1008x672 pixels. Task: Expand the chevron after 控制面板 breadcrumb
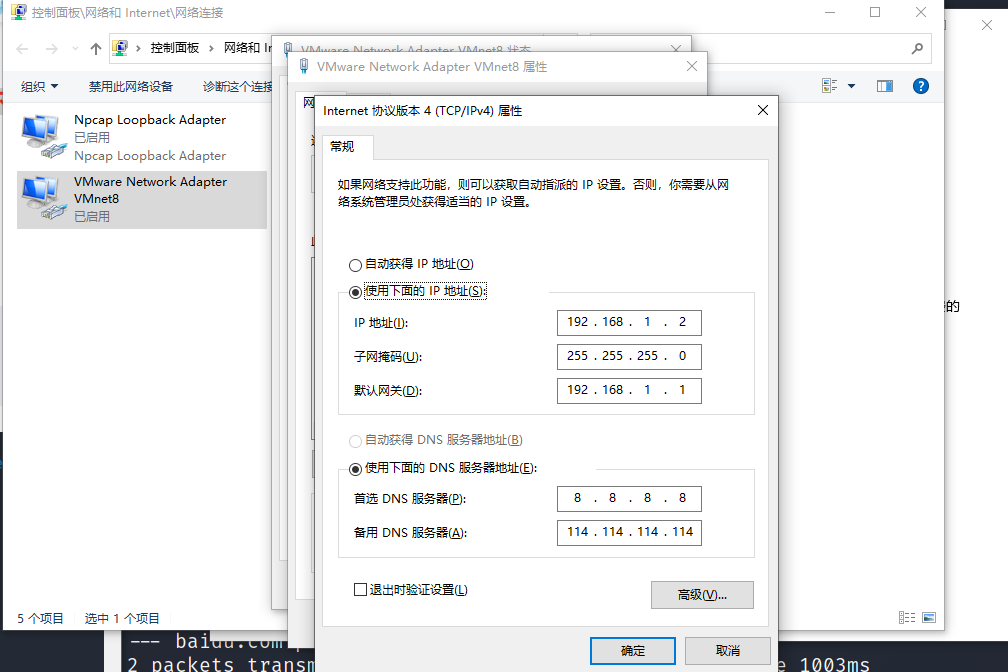click(211, 48)
